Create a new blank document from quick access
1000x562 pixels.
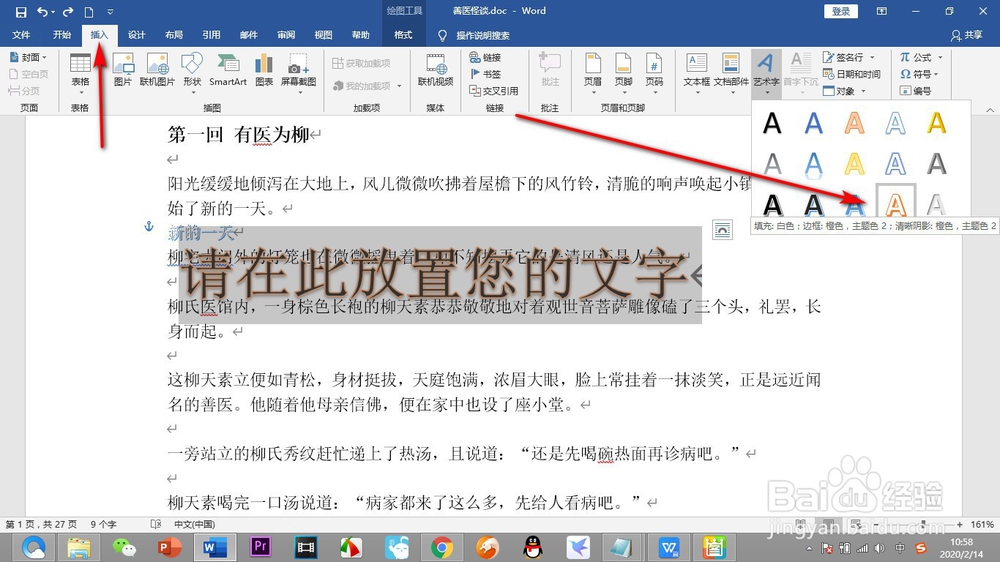coord(89,11)
